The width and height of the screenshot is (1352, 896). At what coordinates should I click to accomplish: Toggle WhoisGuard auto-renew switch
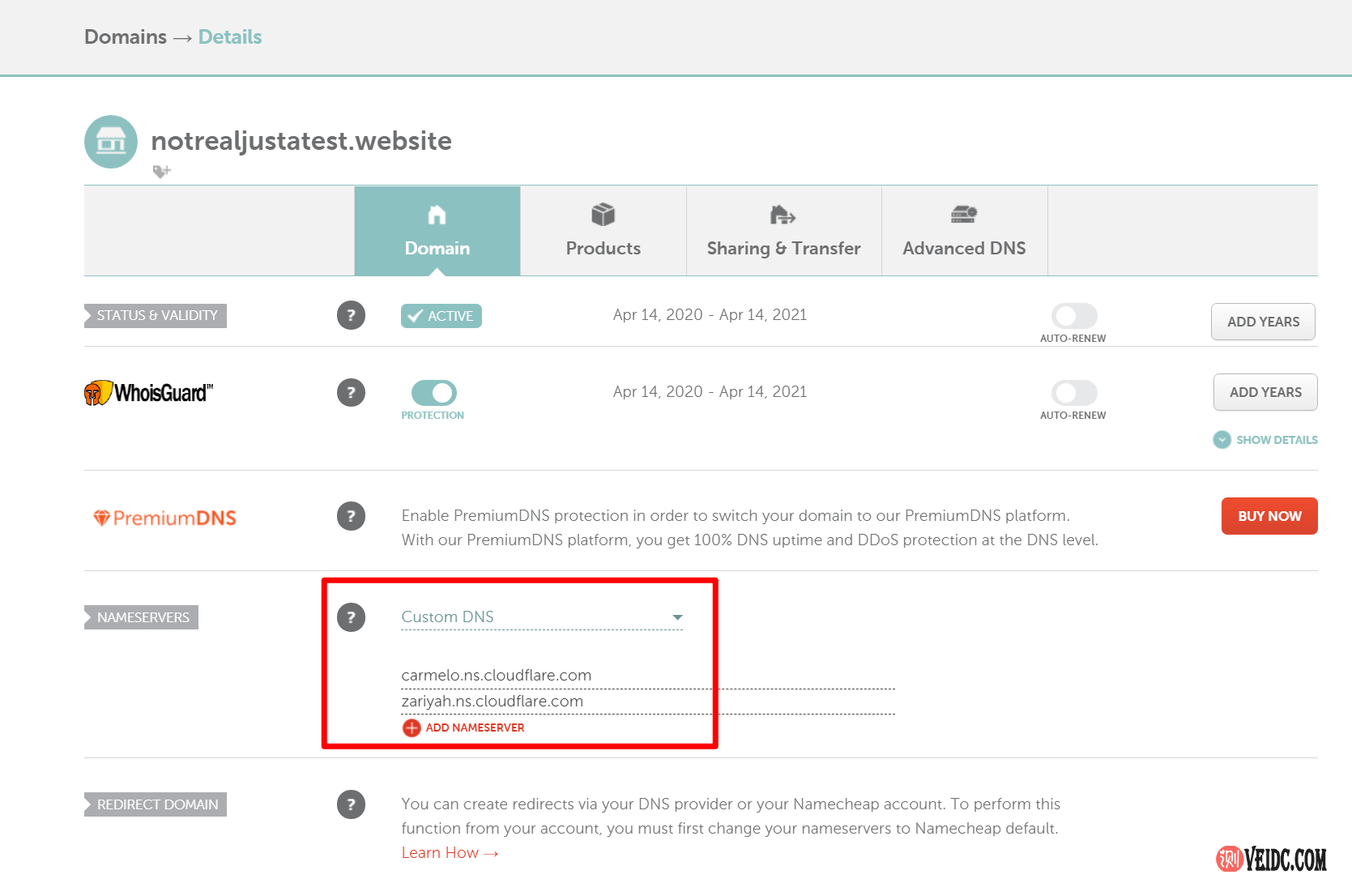pyautogui.click(x=1074, y=393)
